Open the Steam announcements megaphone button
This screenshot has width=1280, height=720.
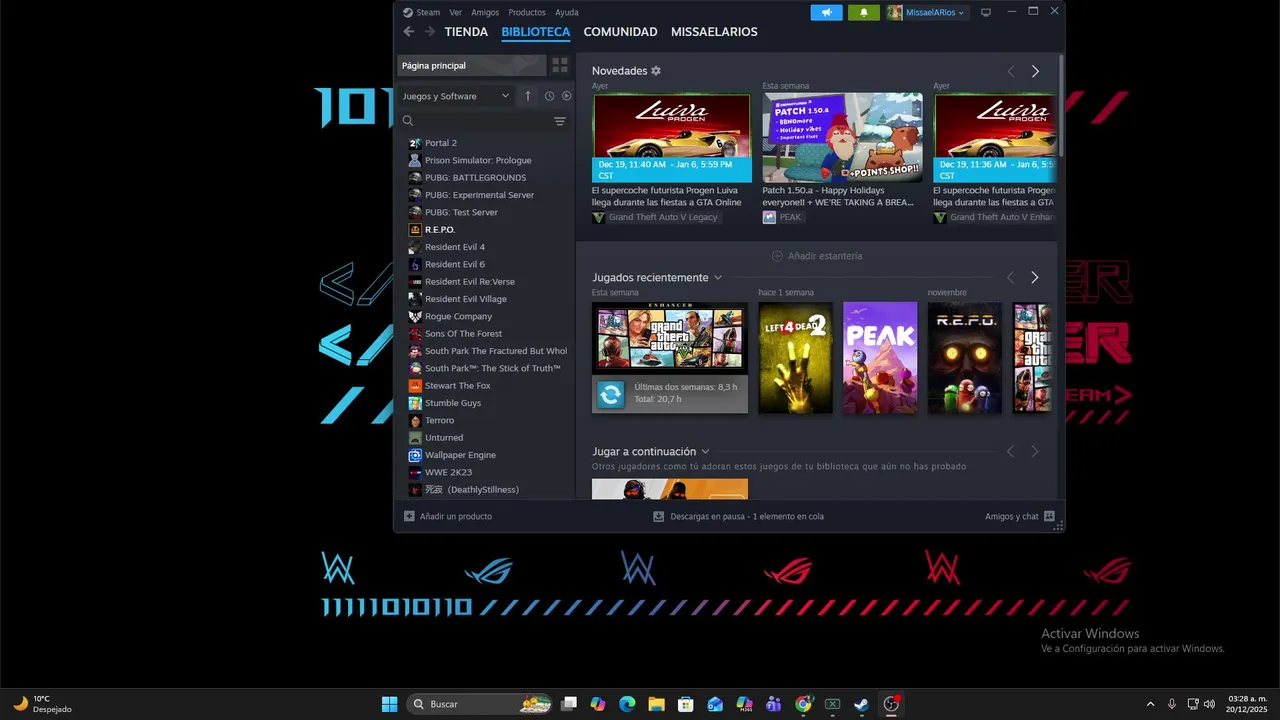[x=826, y=12]
